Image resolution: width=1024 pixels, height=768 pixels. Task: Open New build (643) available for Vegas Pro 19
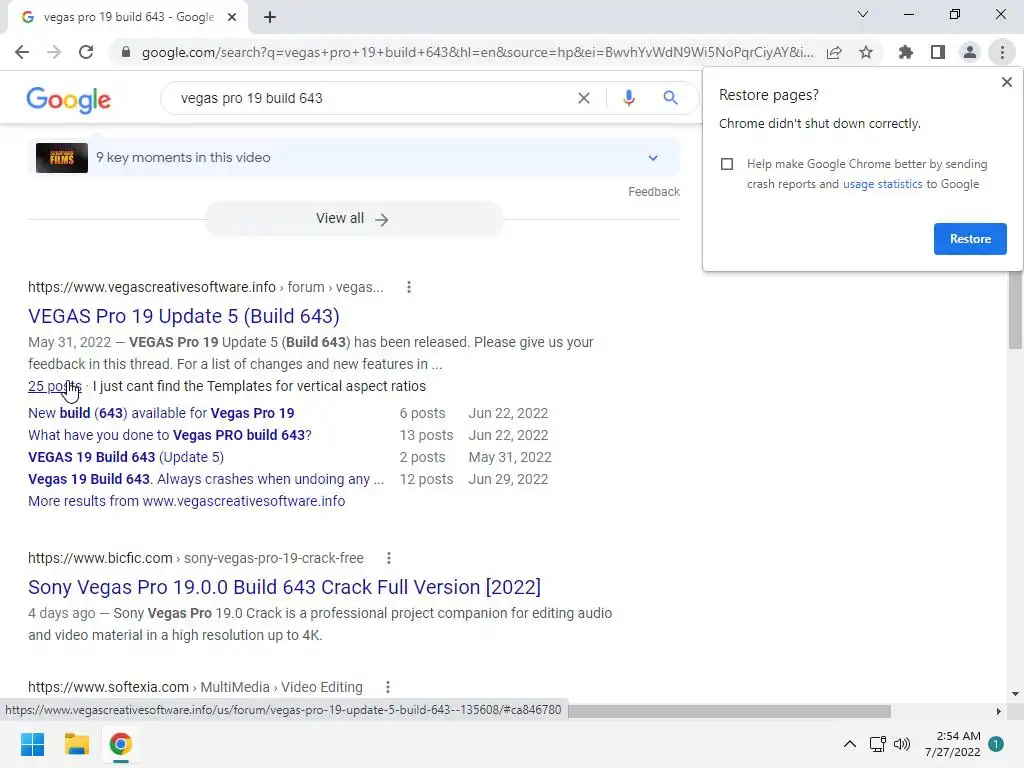tap(161, 413)
